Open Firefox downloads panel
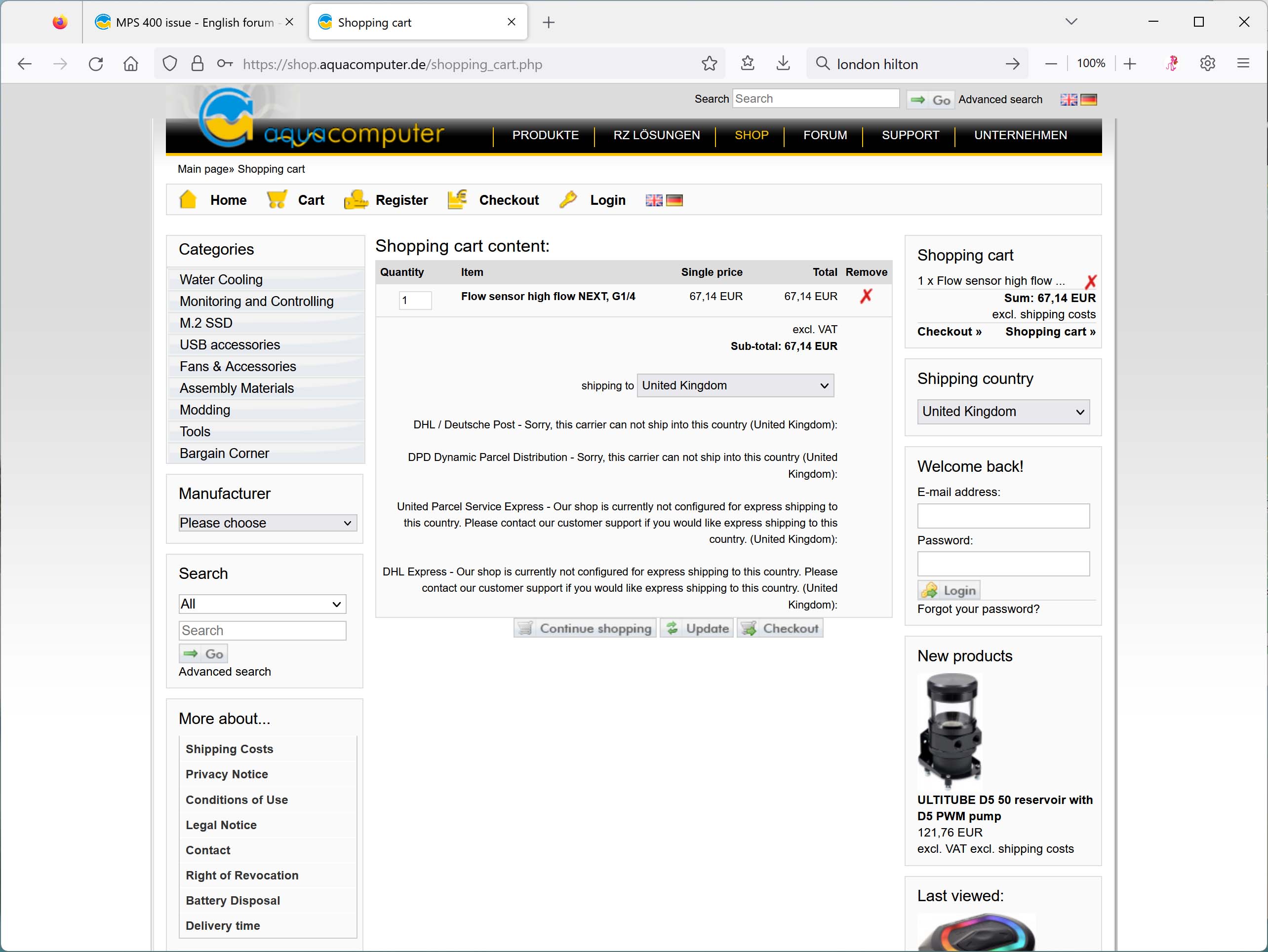This screenshot has width=1268, height=952. coord(783,64)
